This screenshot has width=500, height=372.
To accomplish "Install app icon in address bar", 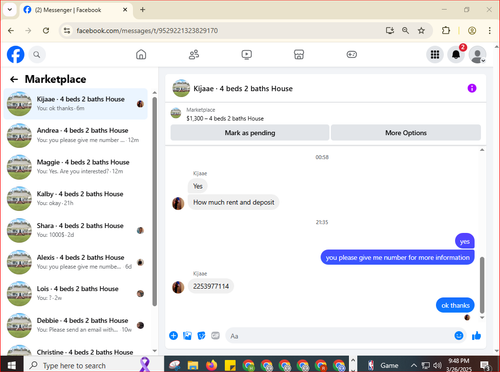I will coord(390,31).
